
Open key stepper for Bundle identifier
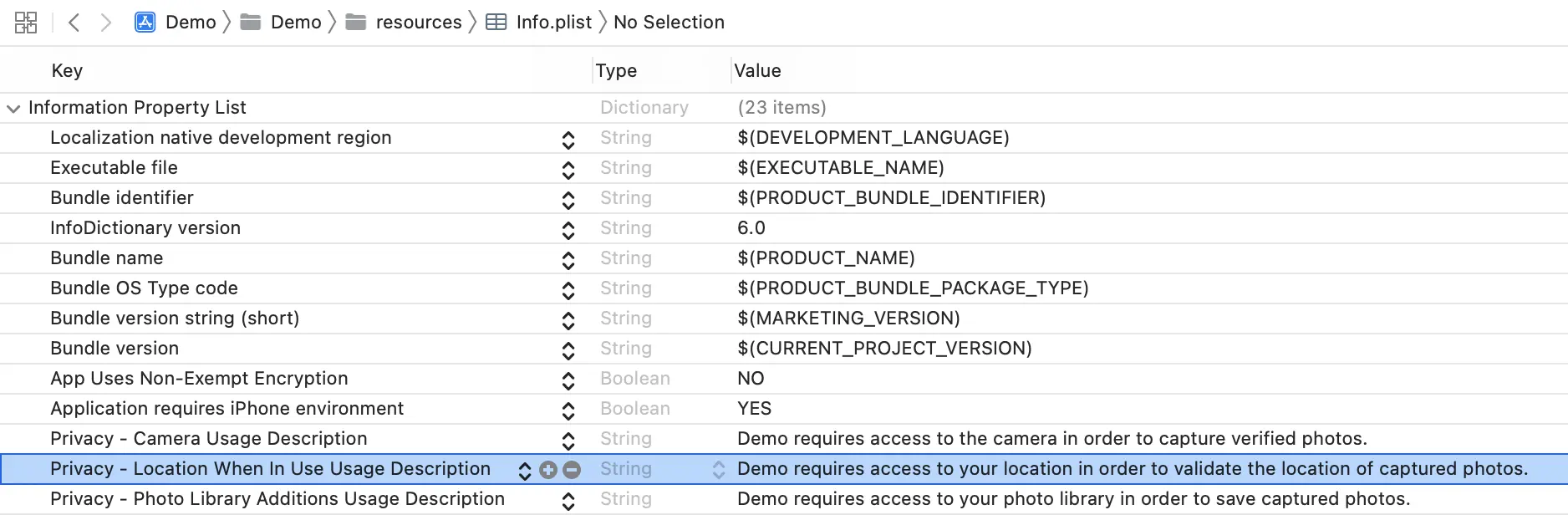click(x=568, y=200)
